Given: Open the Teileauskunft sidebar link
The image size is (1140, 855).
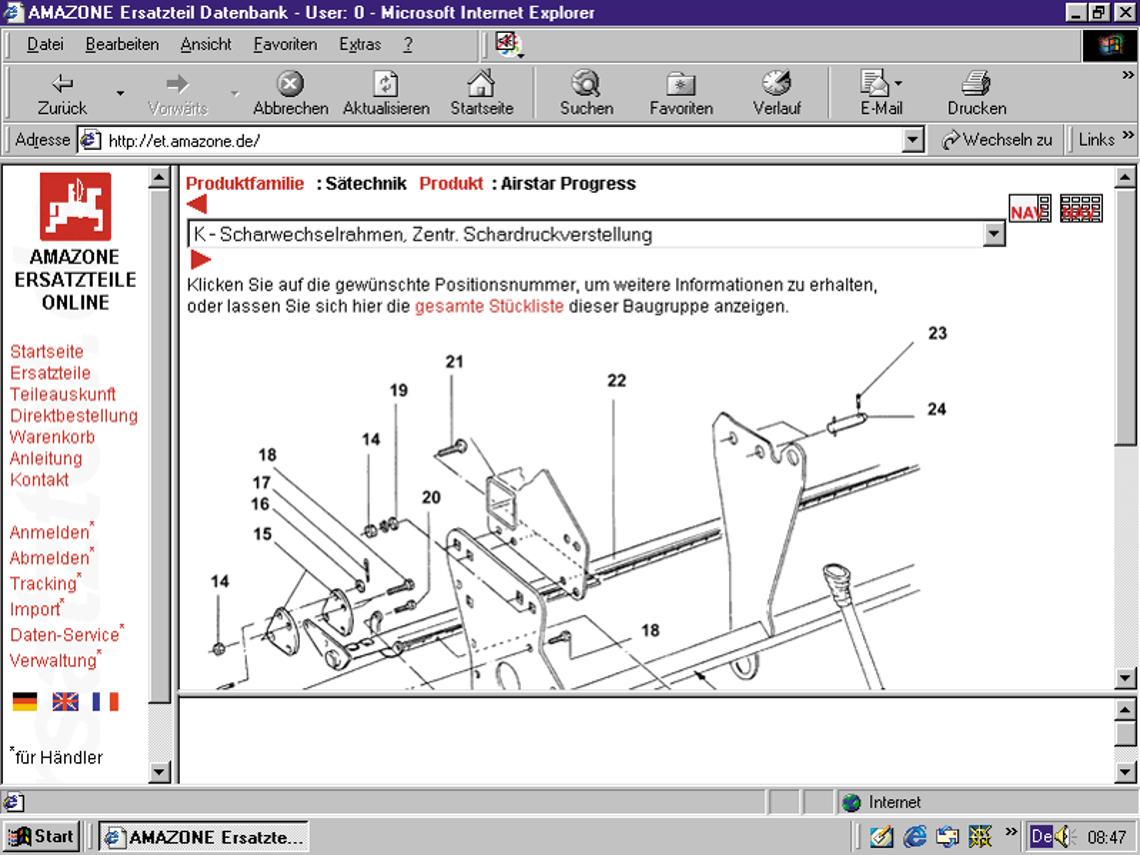Looking at the screenshot, I should (x=63, y=394).
